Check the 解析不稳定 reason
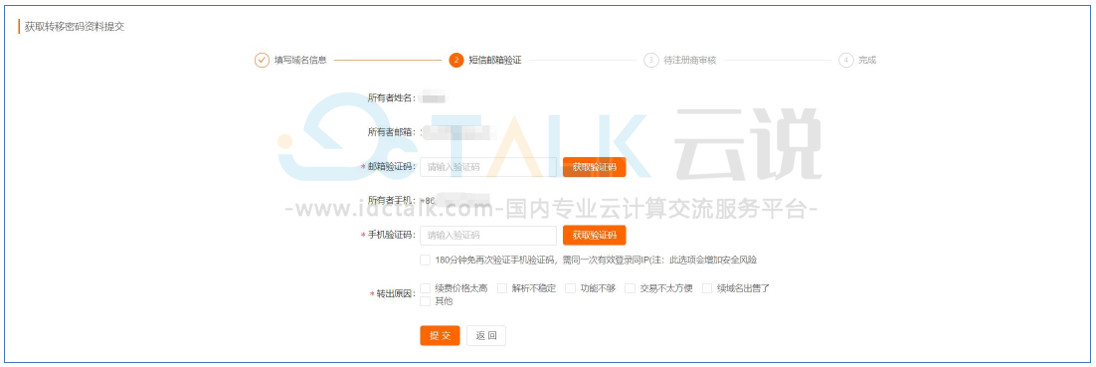Image resolution: width=1096 pixels, height=367 pixels. point(501,288)
